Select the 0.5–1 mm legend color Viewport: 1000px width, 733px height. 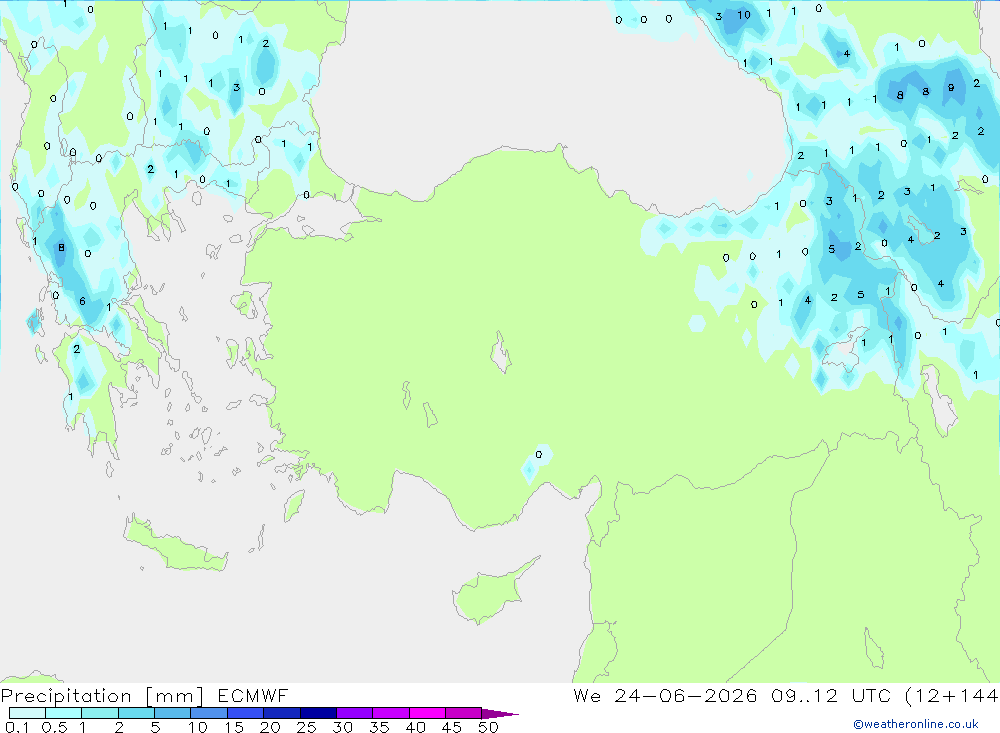pyautogui.click(x=64, y=713)
